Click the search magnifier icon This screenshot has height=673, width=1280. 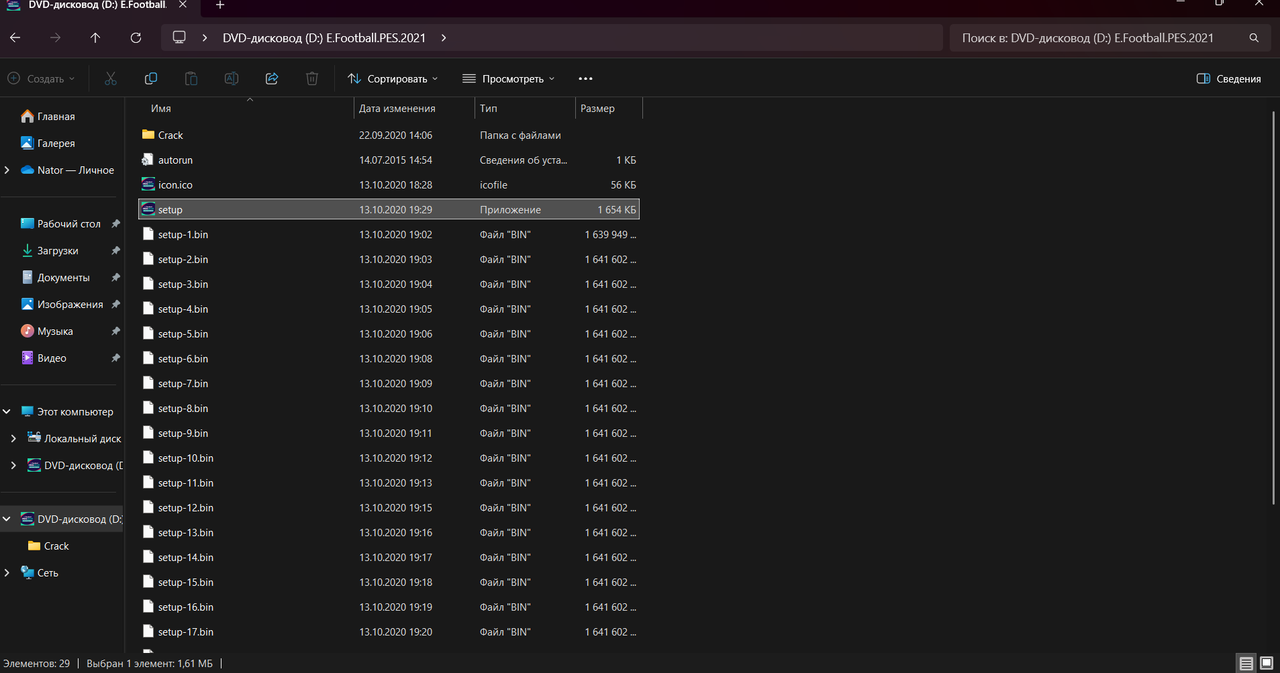(x=1254, y=38)
